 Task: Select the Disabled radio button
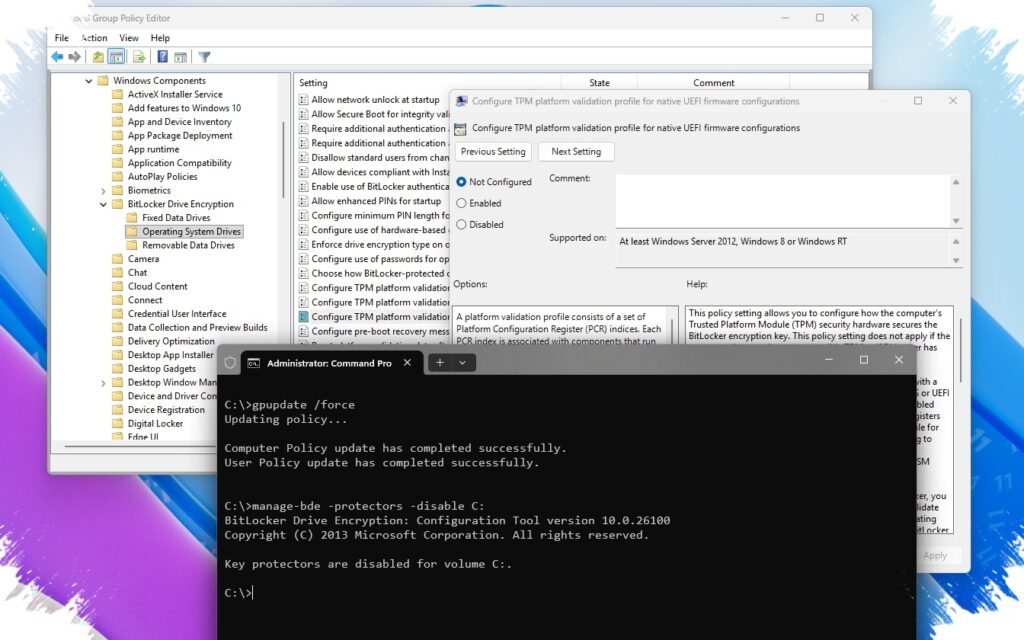pos(462,224)
